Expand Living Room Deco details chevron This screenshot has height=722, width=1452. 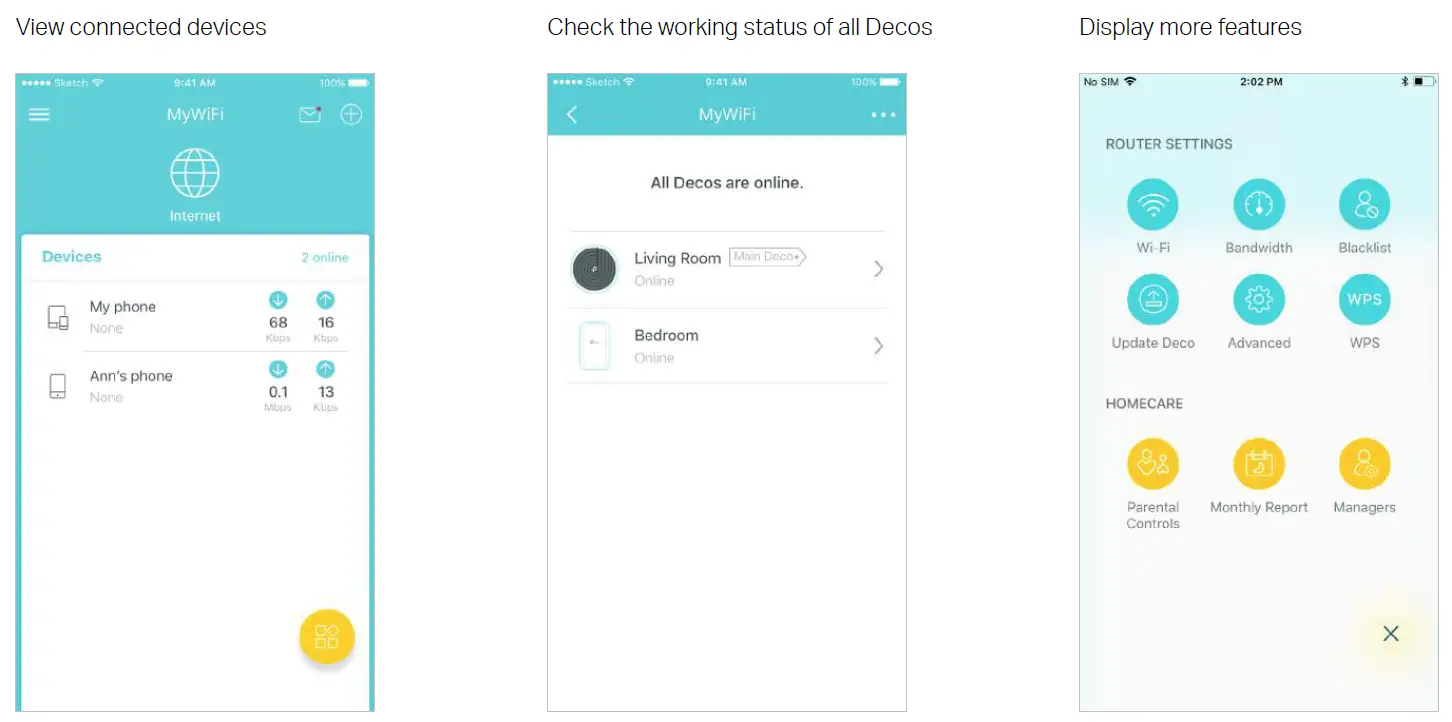tap(878, 268)
